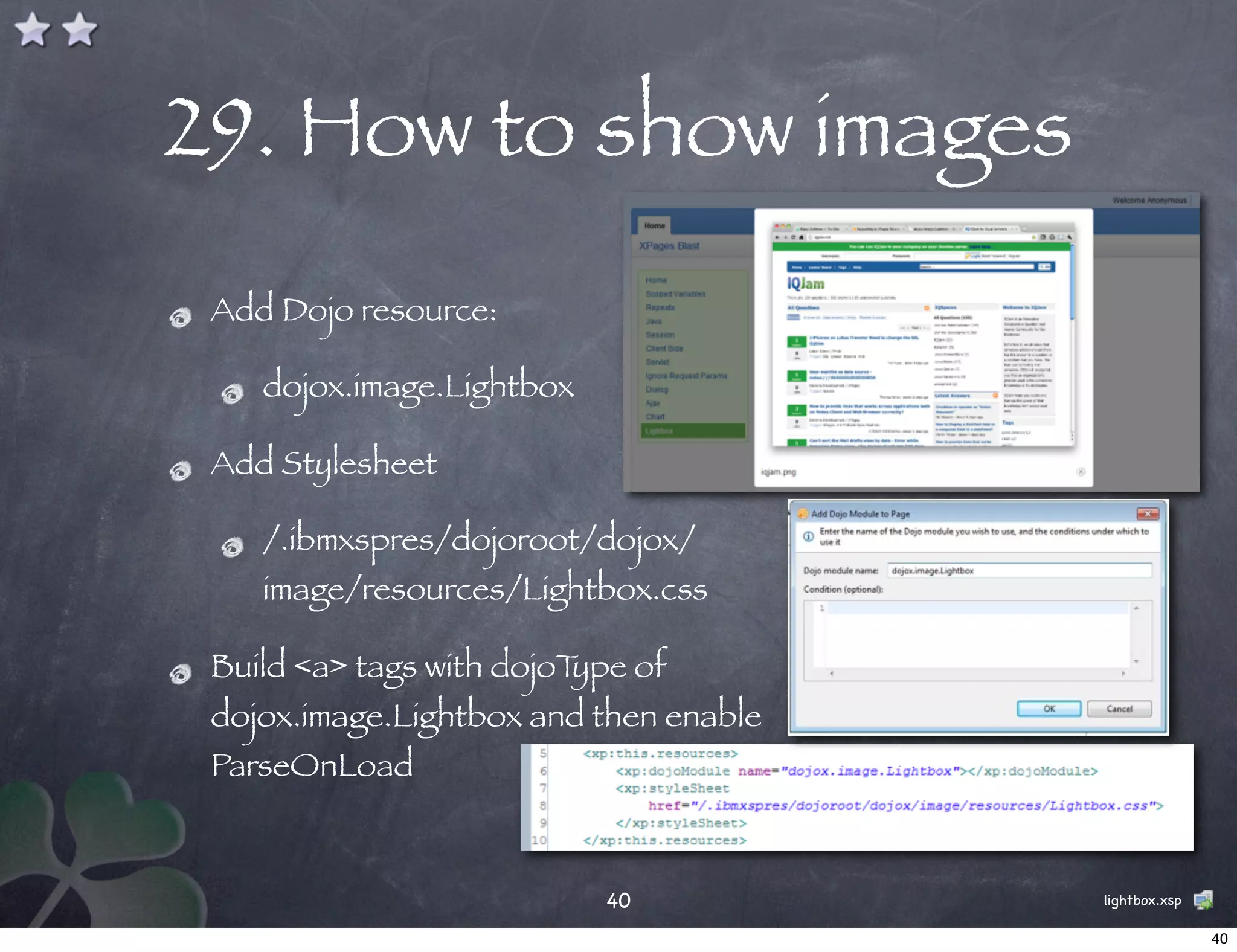Viewport: 1237px width, 952px height.
Task: Open the lightbox.xsp file icon
Action: [x=1203, y=900]
